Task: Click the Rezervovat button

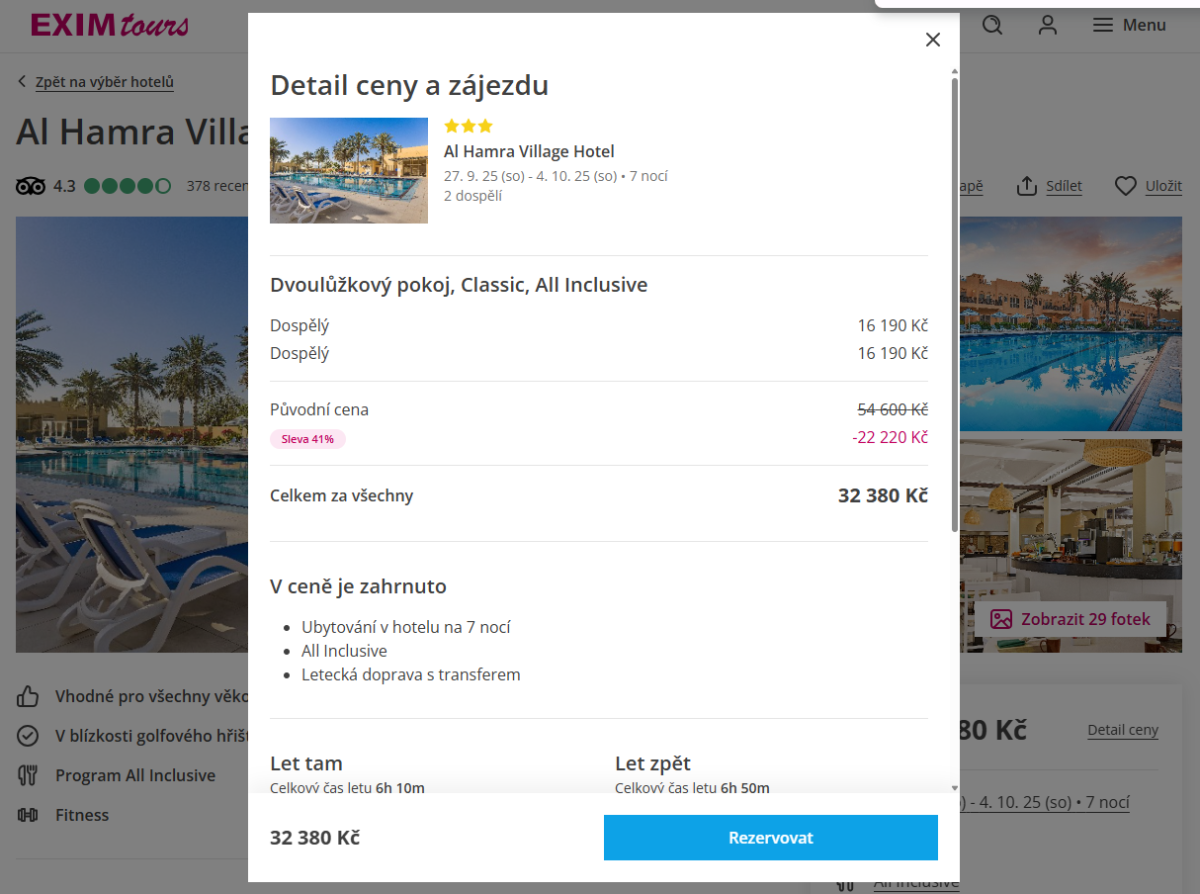Action: point(770,838)
